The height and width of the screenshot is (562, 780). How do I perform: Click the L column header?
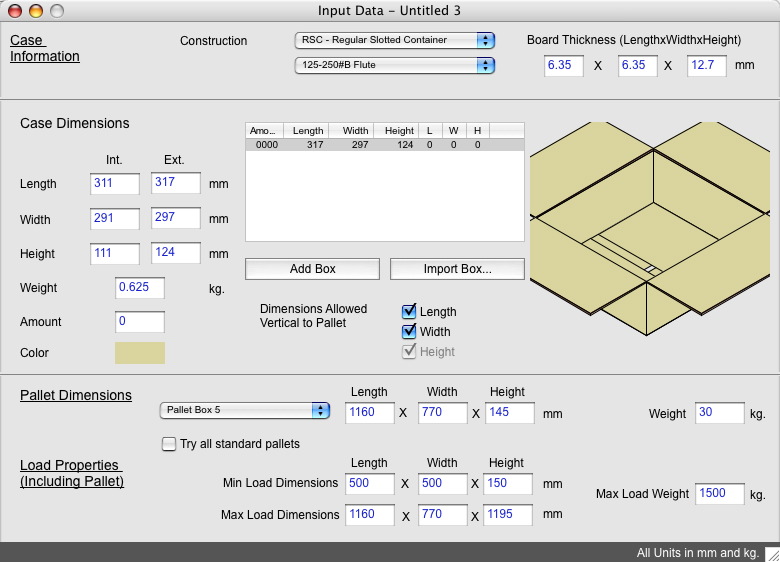pos(430,131)
